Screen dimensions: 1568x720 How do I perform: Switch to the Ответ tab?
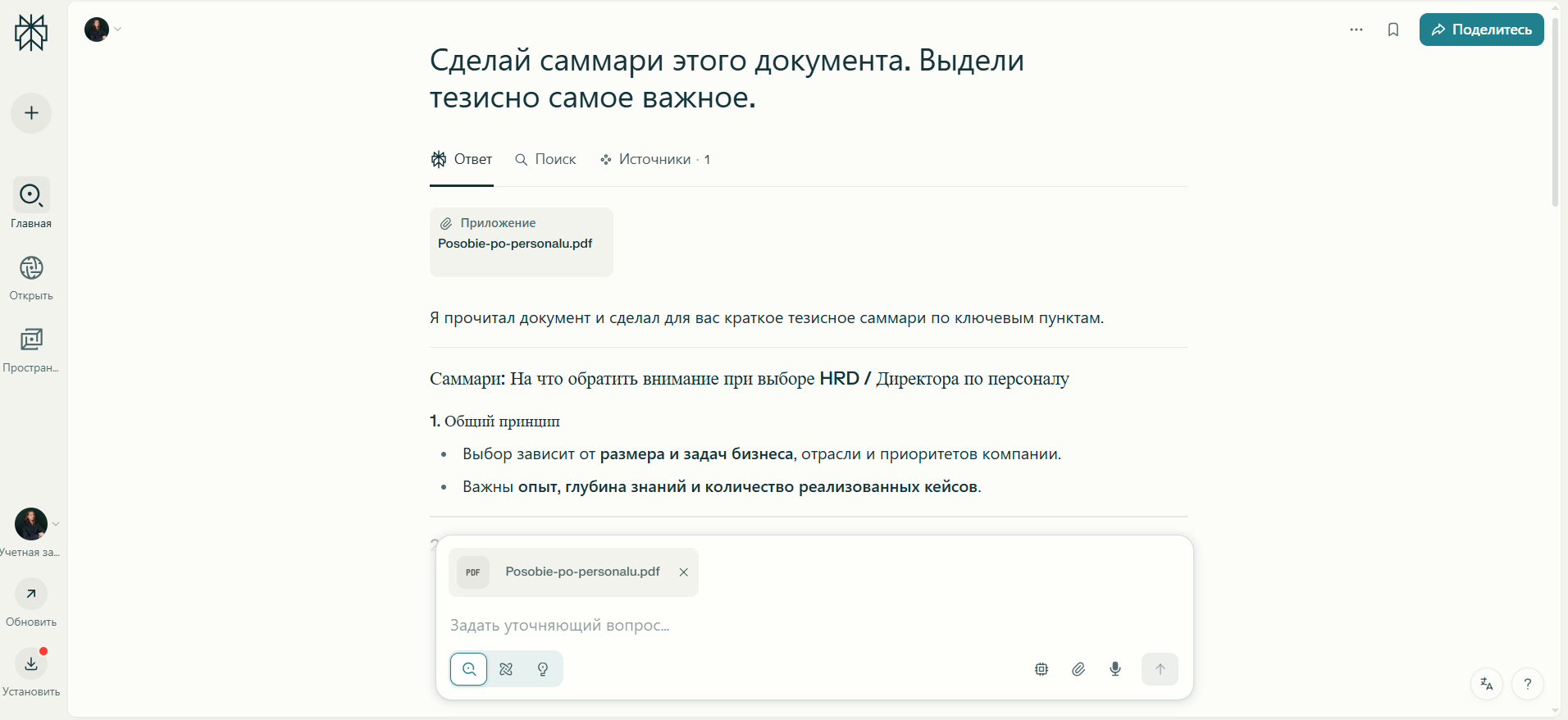[x=462, y=159]
